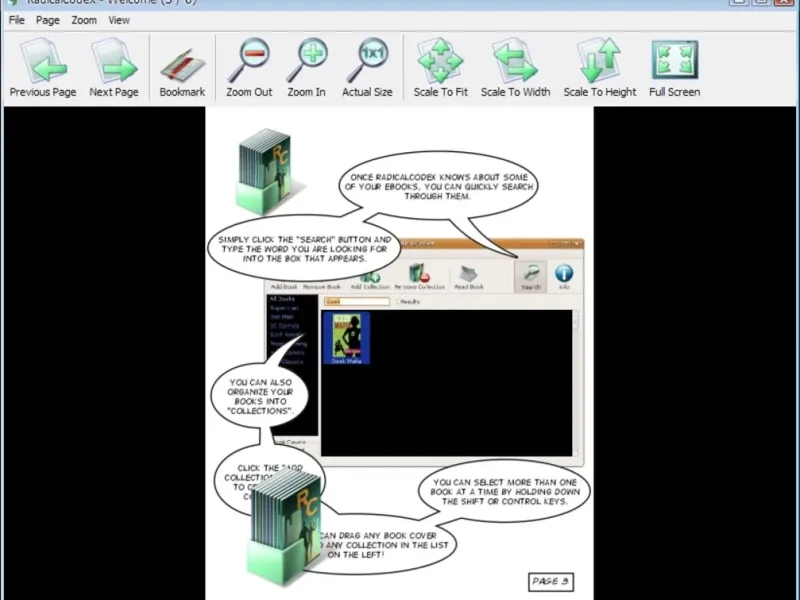Click the orange search box in the comic's screenshot

[357, 302]
